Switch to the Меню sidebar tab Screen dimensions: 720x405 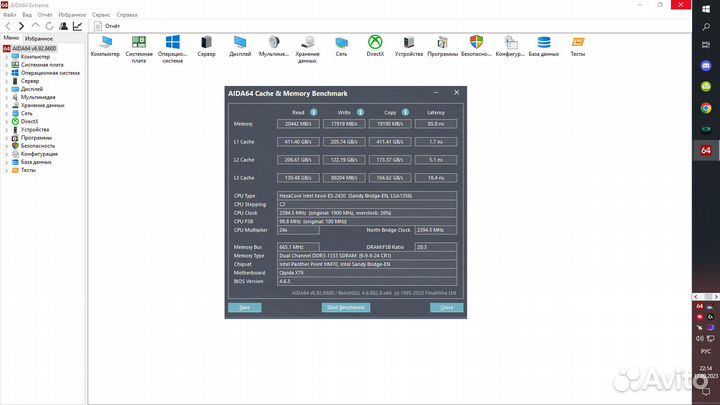click(11, 38)
